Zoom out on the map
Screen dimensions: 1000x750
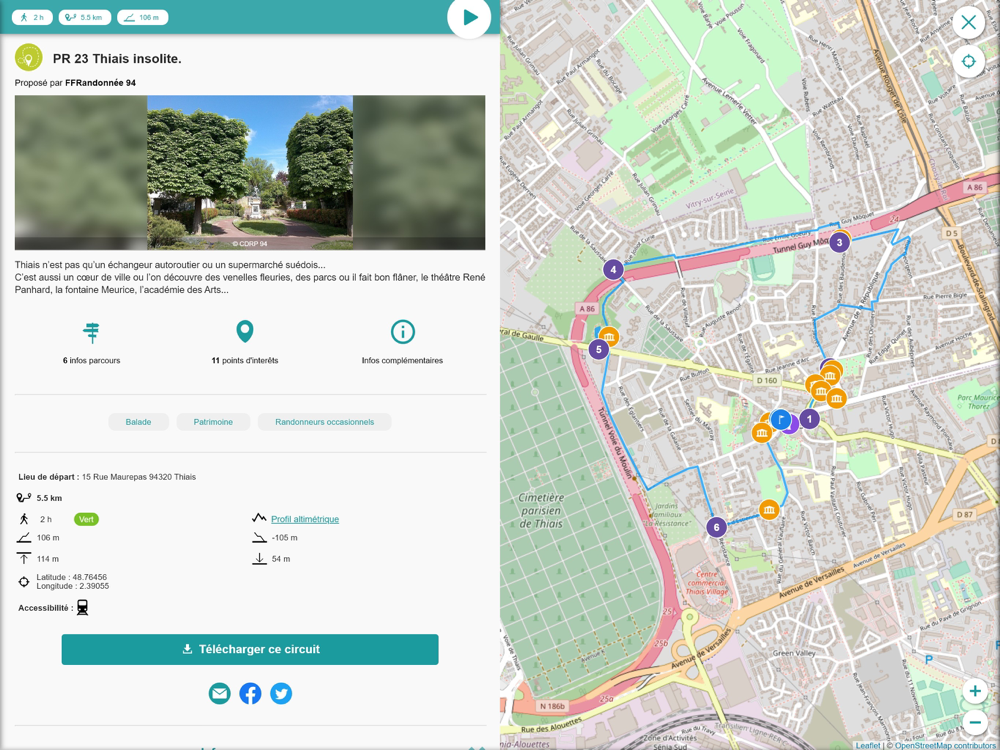974,723
